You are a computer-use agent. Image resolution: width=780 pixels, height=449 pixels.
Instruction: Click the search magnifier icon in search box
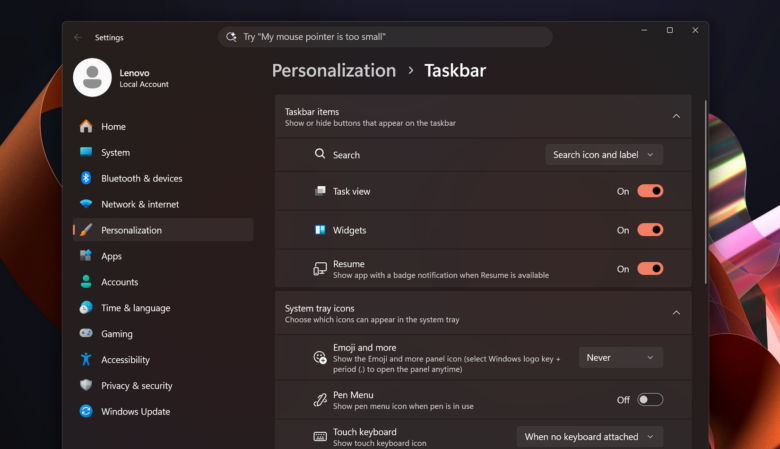[231, 37]
